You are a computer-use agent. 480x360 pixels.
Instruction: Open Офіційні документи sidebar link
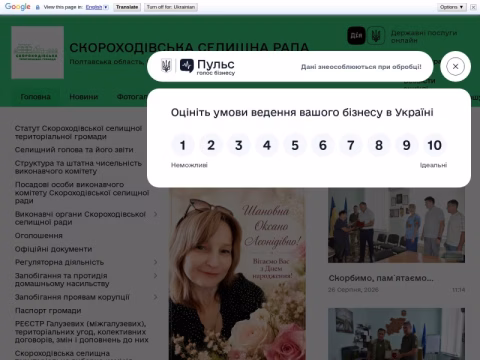click(53, 249)
